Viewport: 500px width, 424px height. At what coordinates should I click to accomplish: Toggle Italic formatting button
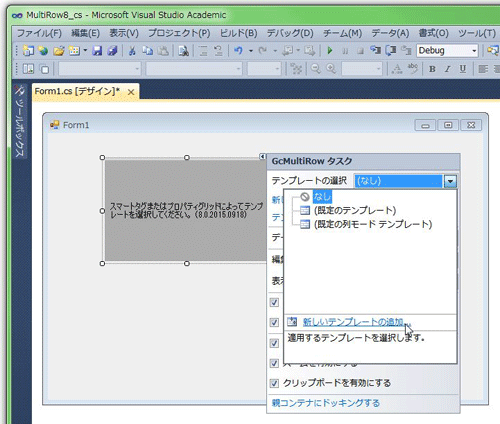pos(447,69)
